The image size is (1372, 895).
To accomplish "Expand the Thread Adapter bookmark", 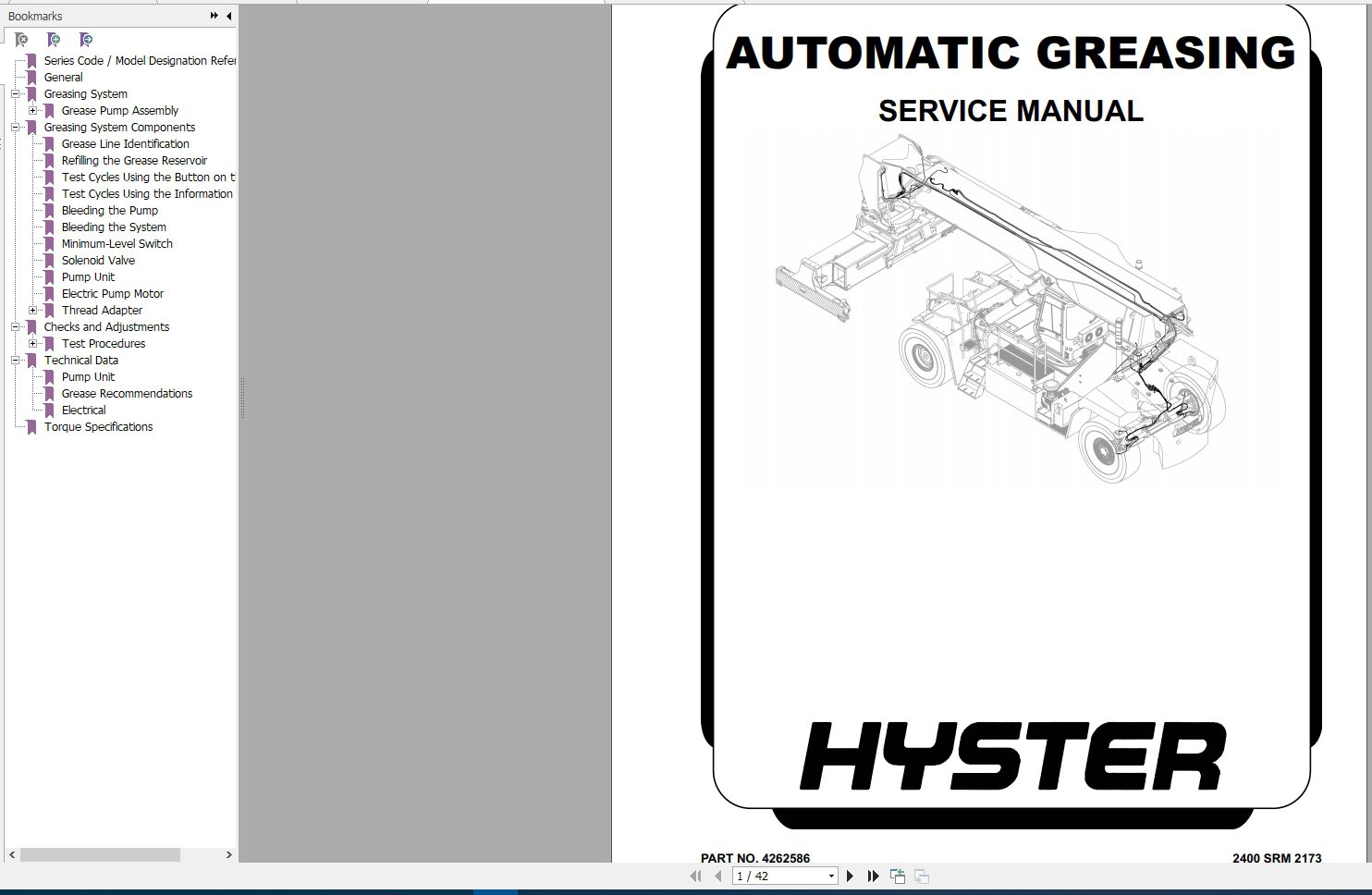I will coord(33,311).
